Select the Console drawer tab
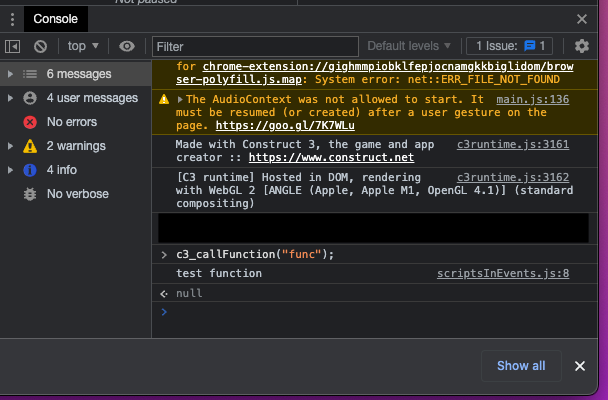The height and width of the screenshot is (400, 608). click(55, 19)
